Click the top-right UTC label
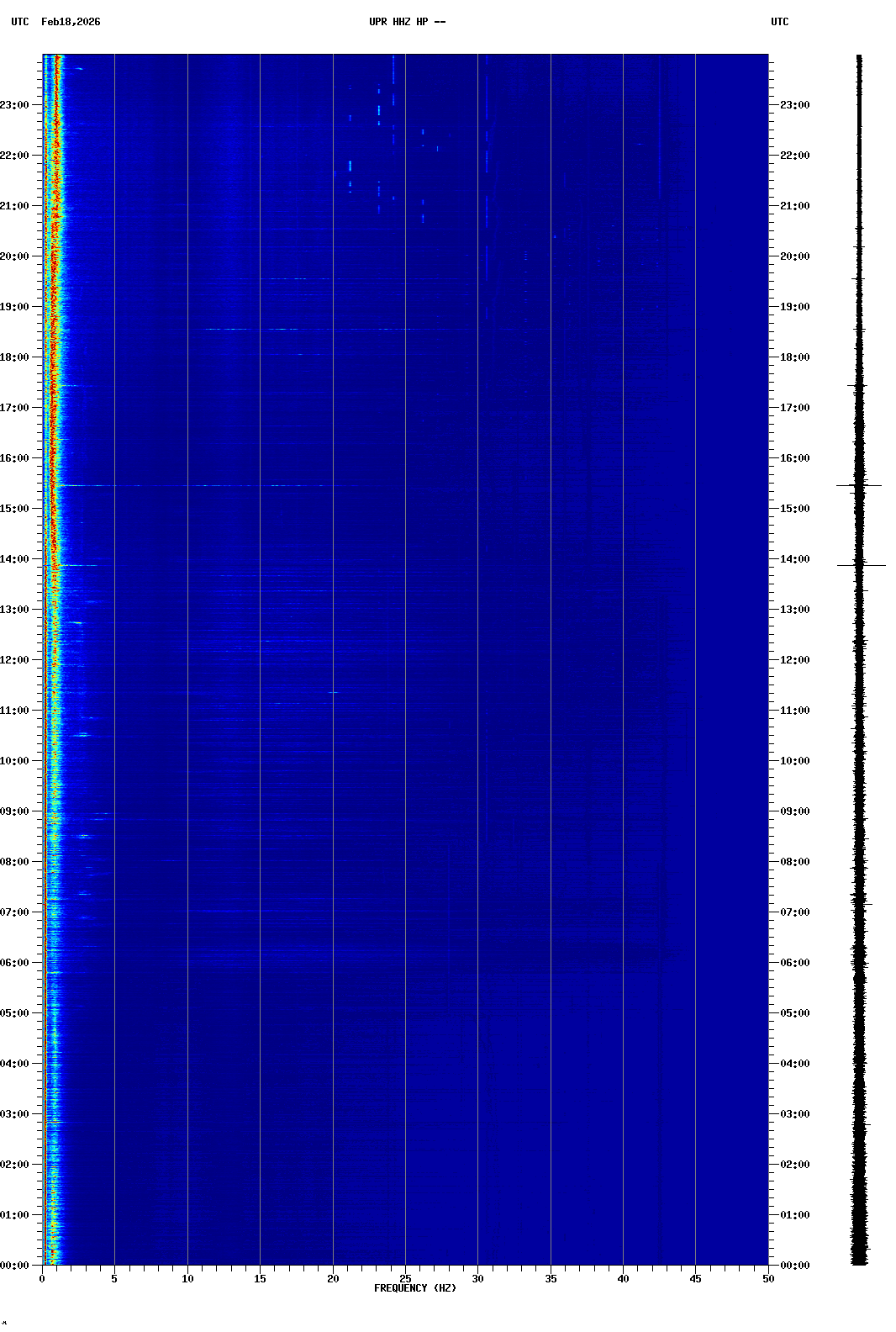The image size is (896, 1332). tap(779, 22)
